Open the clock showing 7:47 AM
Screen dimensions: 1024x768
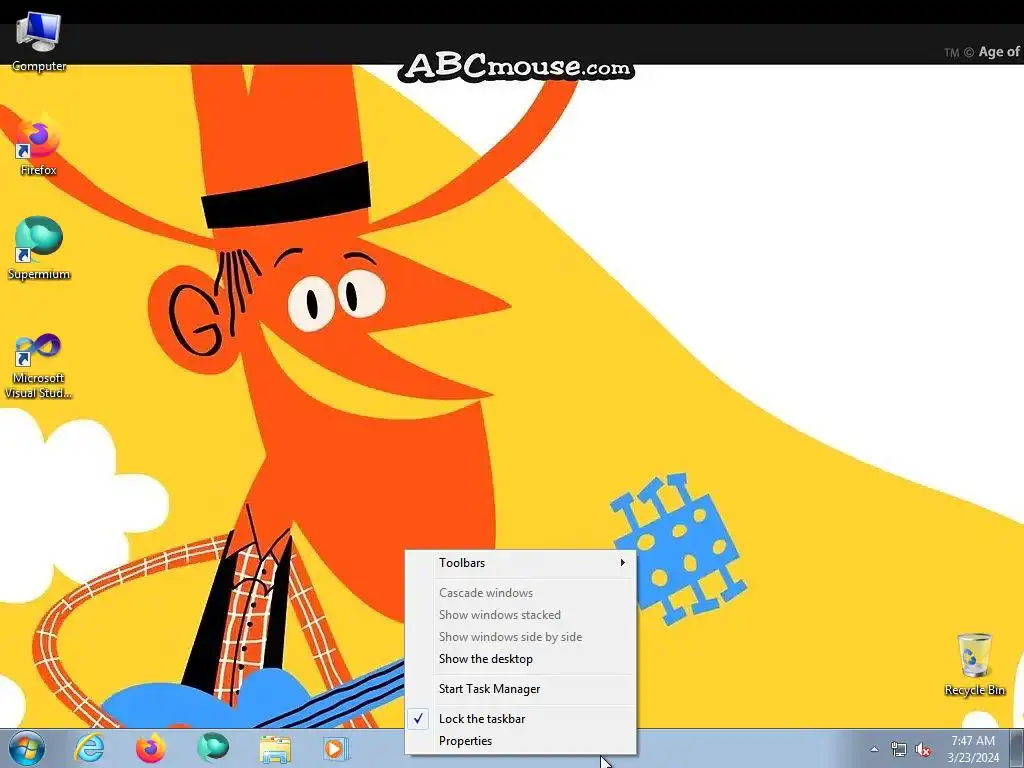point(973,749)
